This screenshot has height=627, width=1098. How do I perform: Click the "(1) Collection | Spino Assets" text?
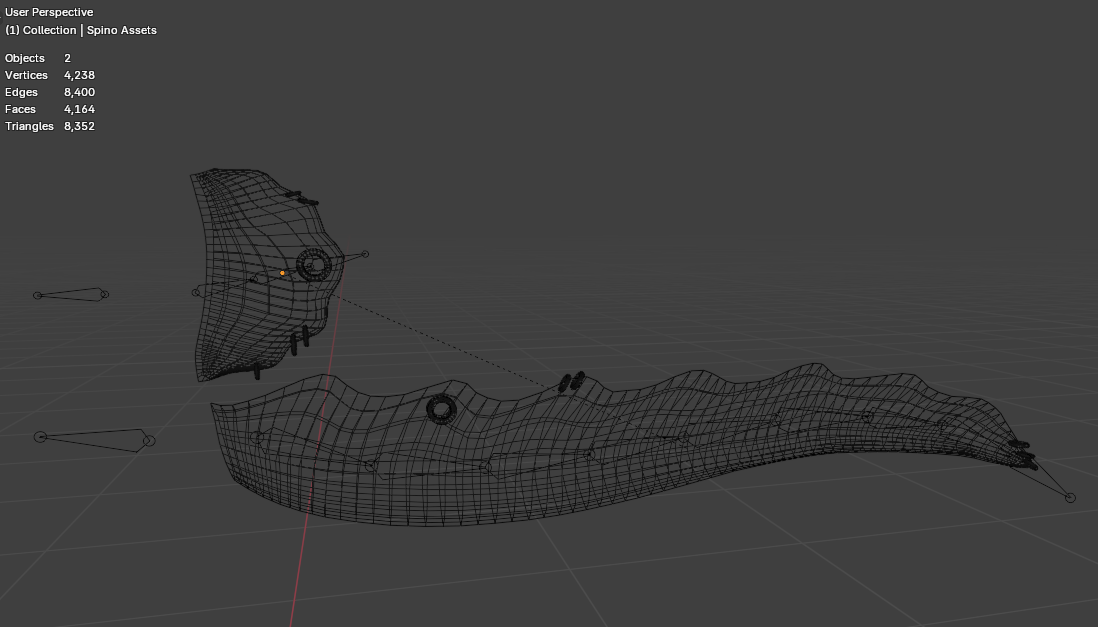81,30
